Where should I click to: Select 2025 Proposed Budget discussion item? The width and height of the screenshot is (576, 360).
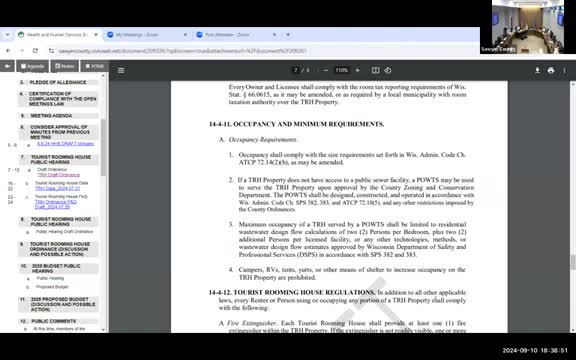tap(58, 304)
